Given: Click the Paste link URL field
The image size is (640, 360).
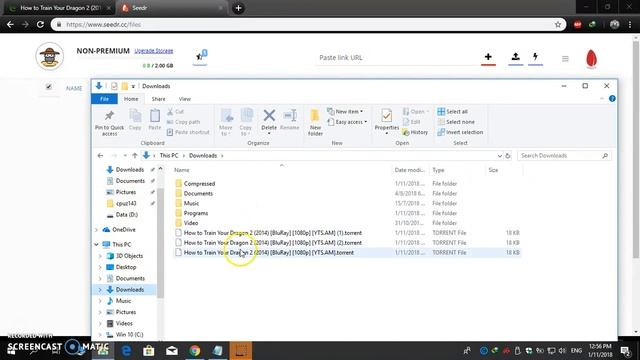Looking at the screenshot, I should pyautogui.click(x=397, y=58).
